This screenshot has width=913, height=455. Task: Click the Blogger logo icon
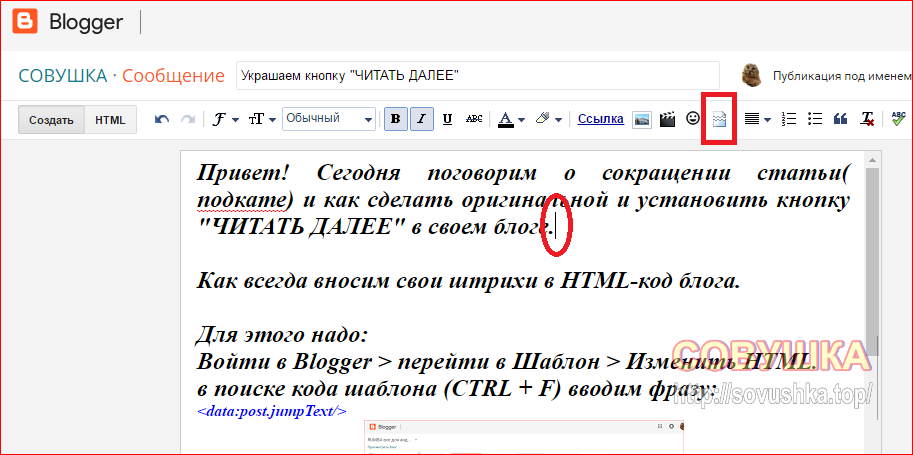point(25,22)
